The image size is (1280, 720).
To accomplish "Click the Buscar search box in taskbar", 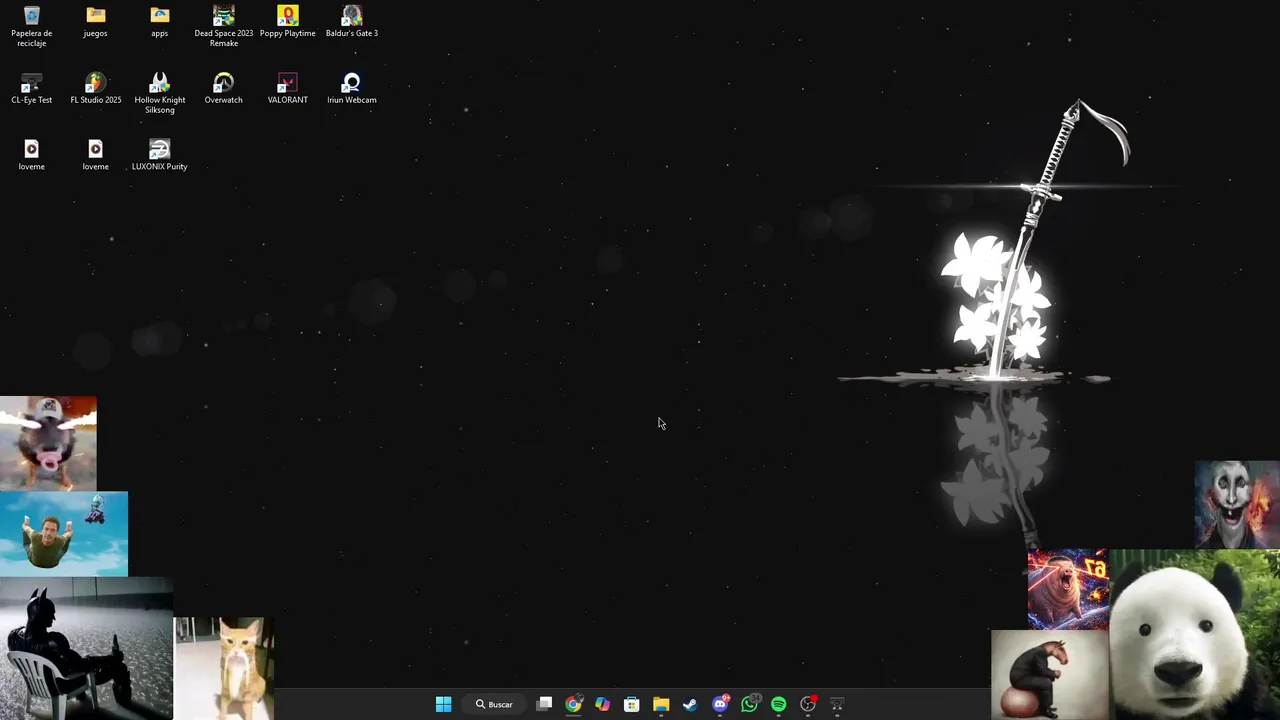I will pos(494,705).
